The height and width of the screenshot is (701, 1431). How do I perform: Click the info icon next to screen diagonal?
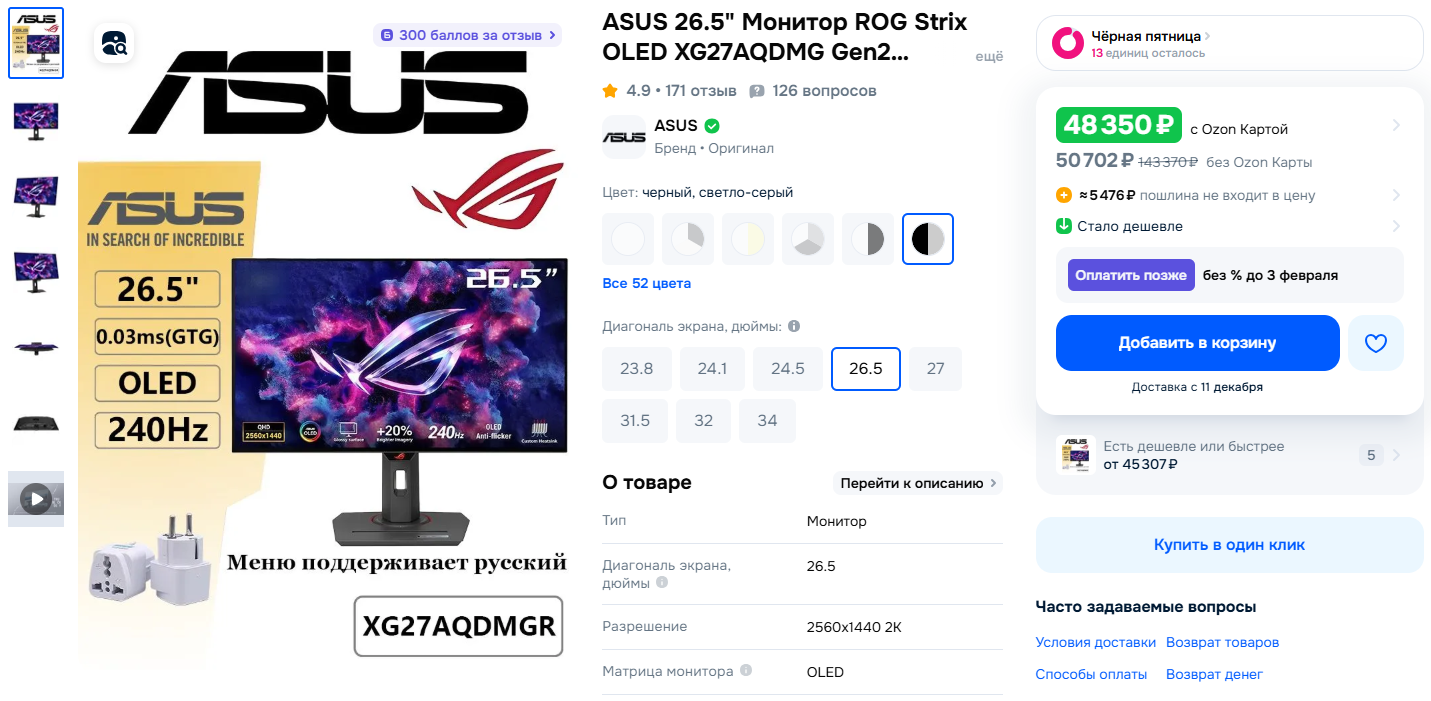tap(794, 326)
